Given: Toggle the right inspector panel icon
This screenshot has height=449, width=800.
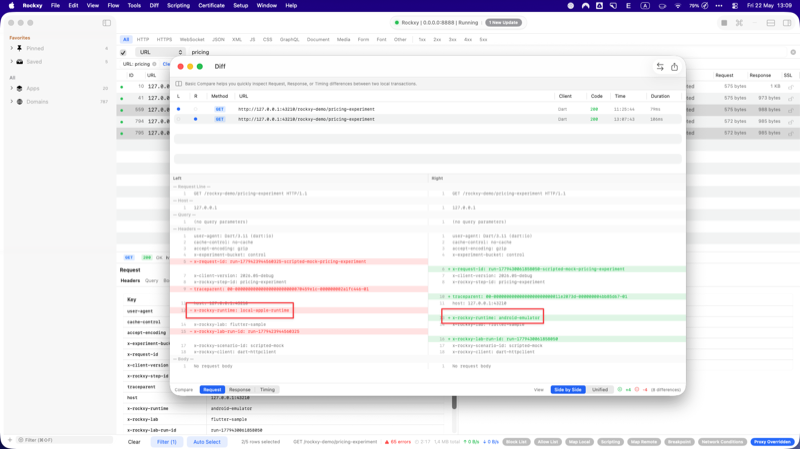Looking at the screenshot, I should pos(787,23).
